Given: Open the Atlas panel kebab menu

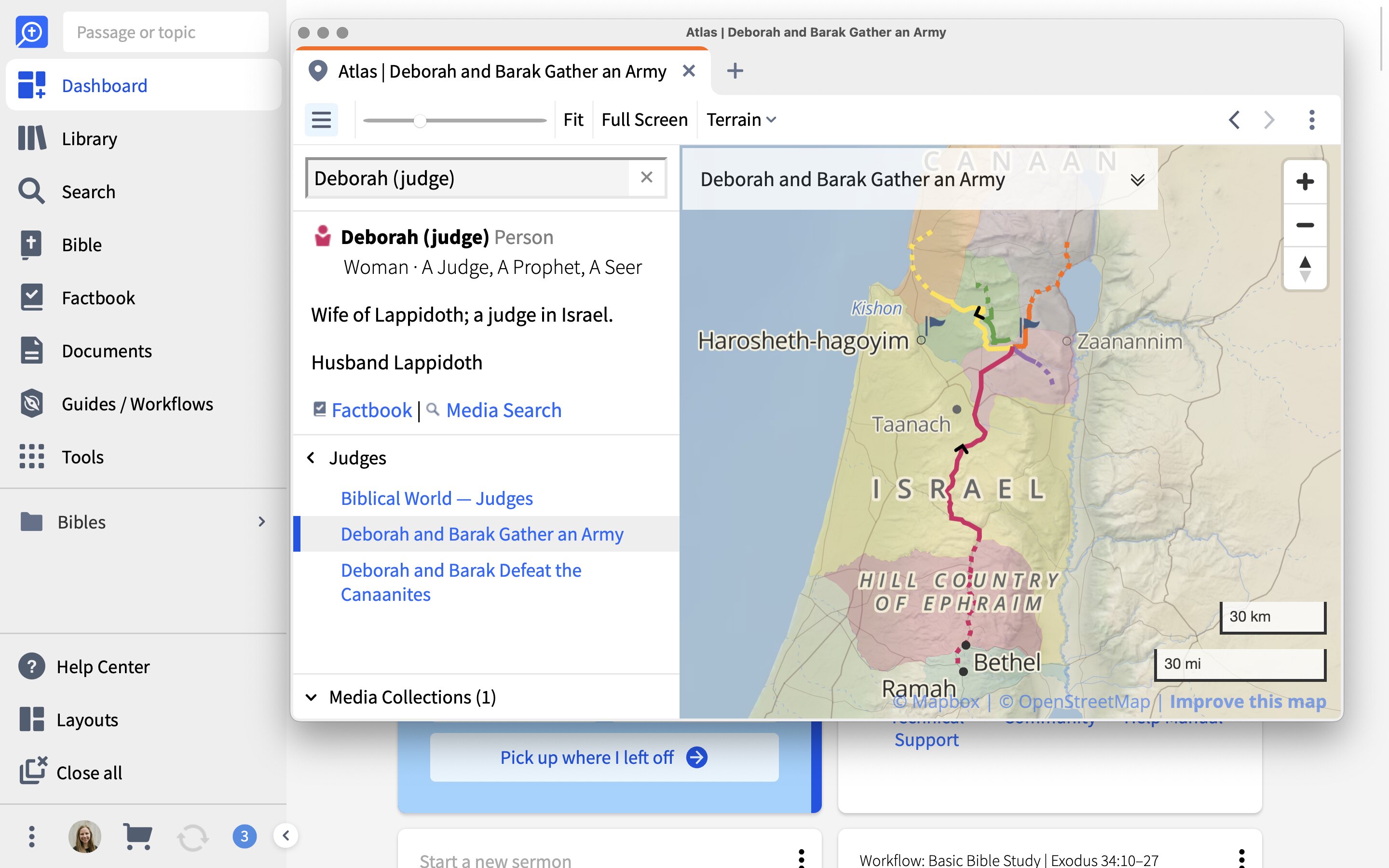Looking at the screenshot, I should (x=1311, y=120).
